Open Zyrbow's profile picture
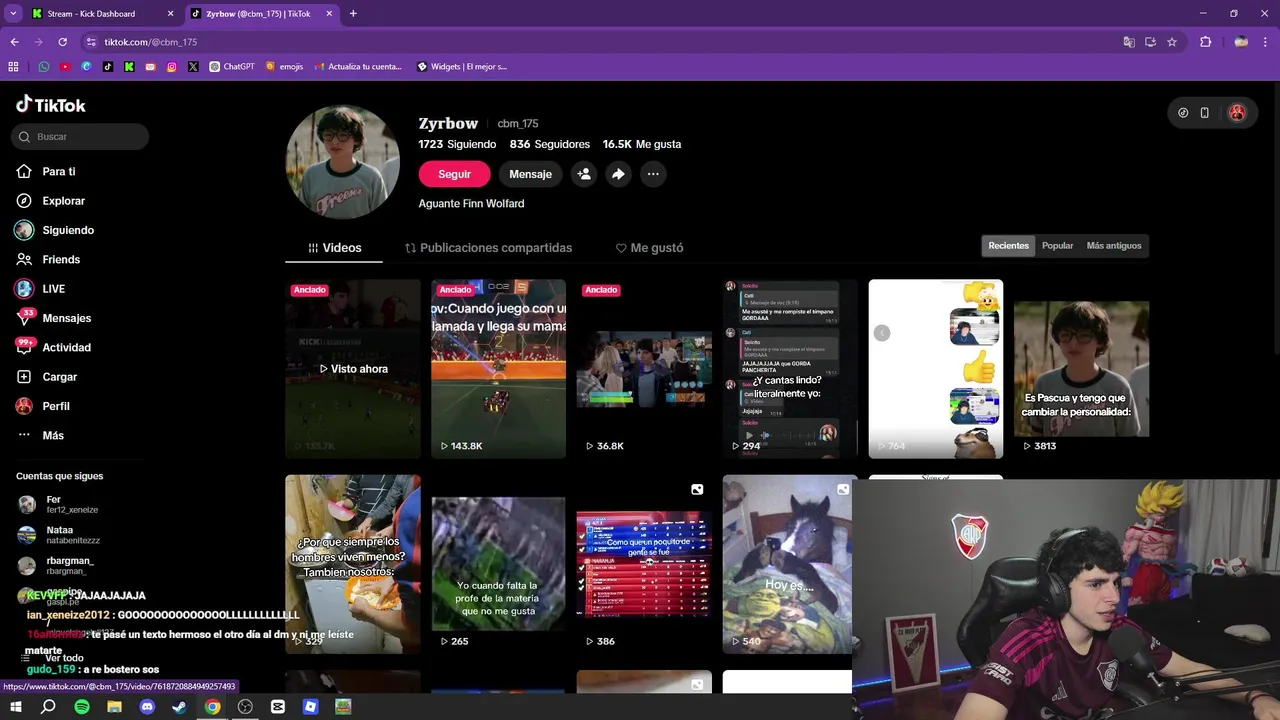 [343, 162]
